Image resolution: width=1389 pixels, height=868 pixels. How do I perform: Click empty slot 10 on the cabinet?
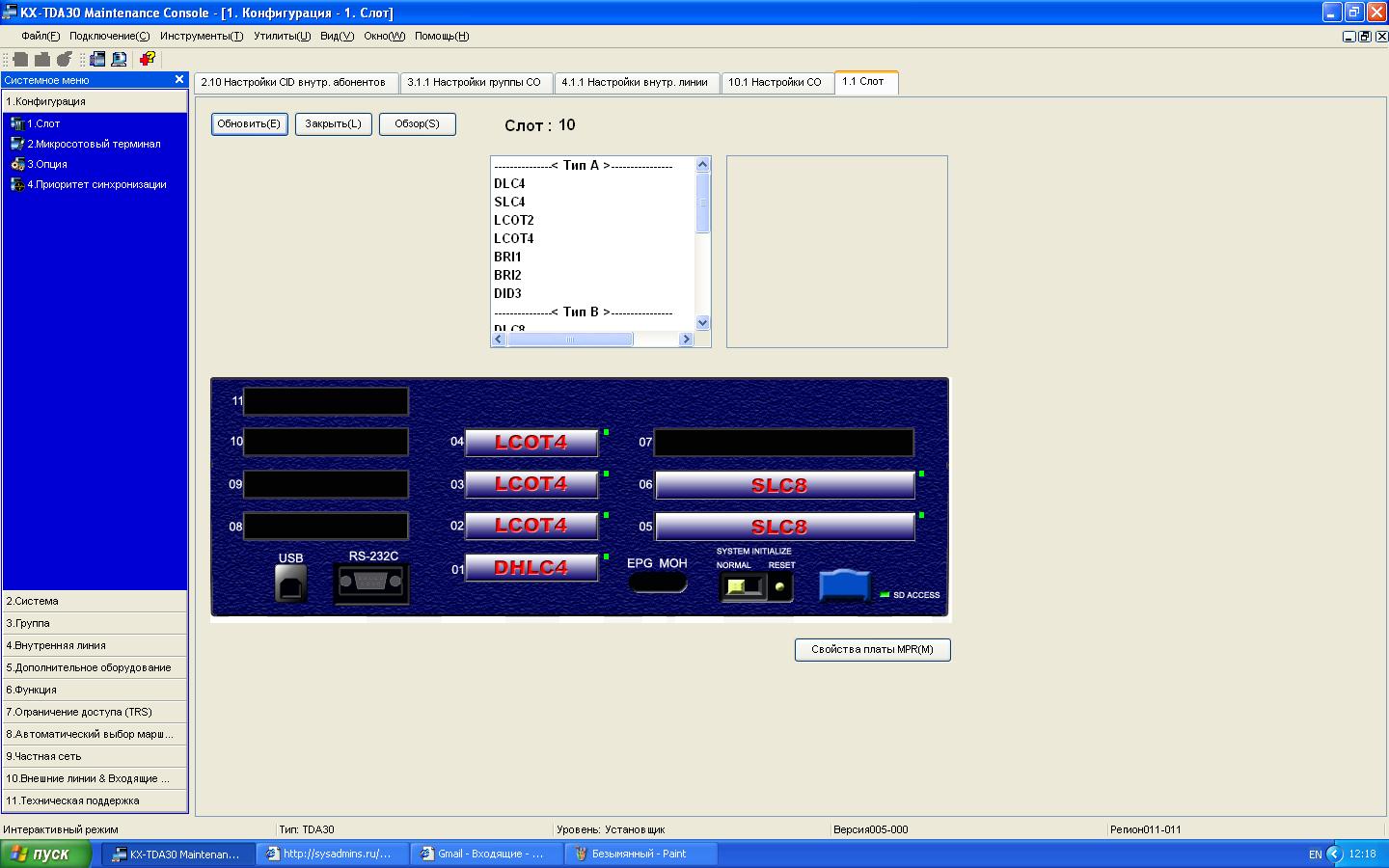(x=326, y=442)
